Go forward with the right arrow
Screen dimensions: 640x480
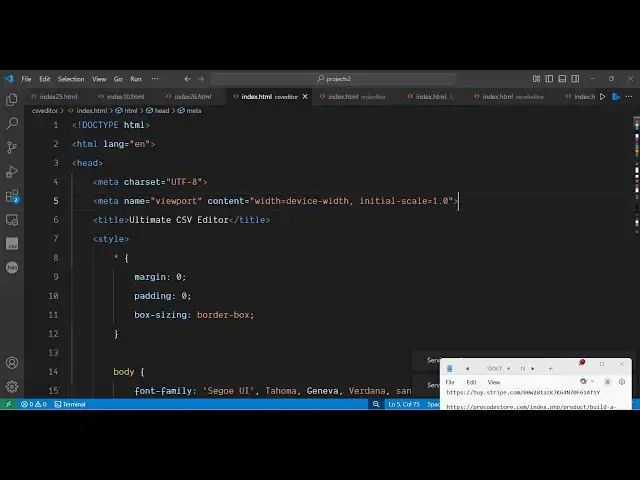point(201,79)
